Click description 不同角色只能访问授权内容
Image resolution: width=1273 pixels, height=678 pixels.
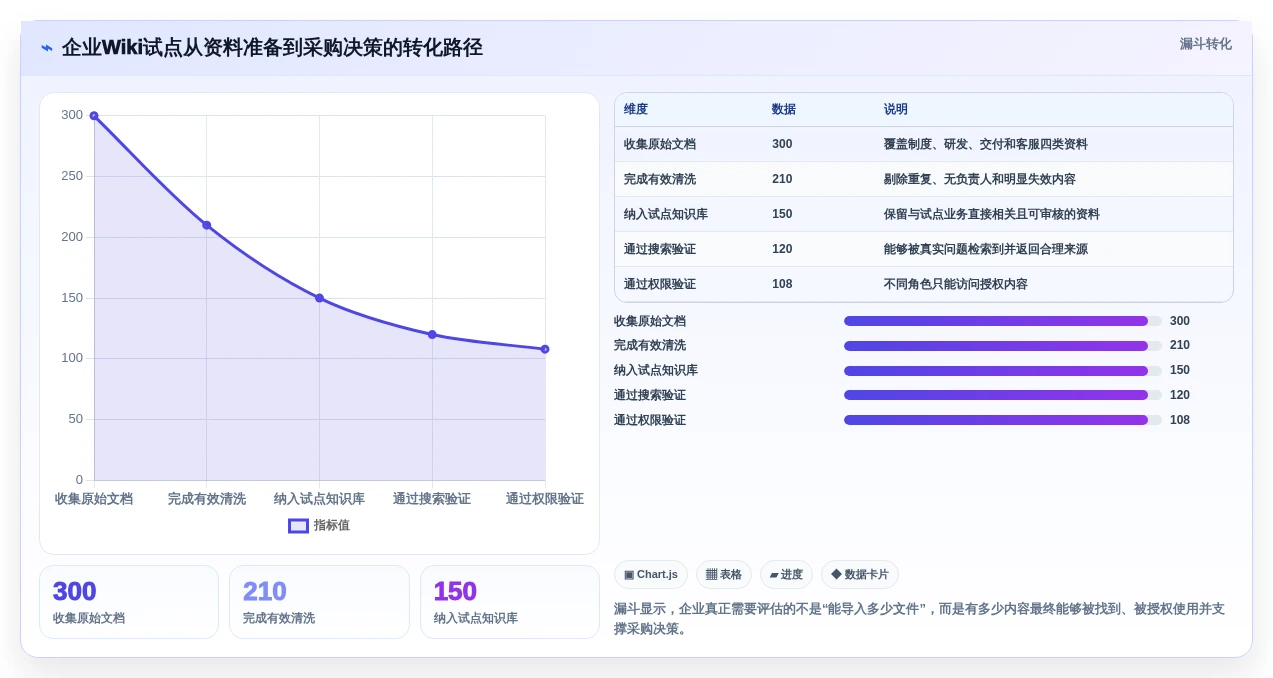956,284
